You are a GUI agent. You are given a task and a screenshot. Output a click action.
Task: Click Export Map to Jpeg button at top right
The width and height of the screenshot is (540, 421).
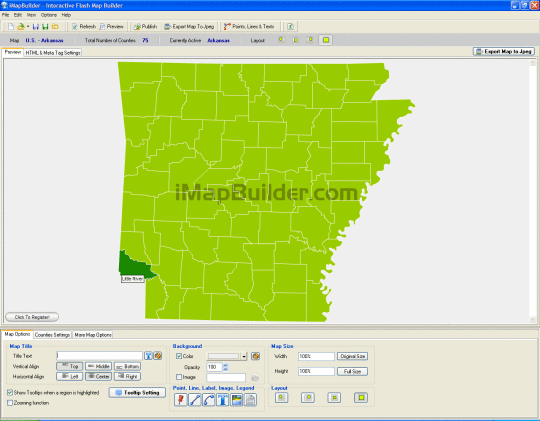pyautogui.click(x=503, y=51)
